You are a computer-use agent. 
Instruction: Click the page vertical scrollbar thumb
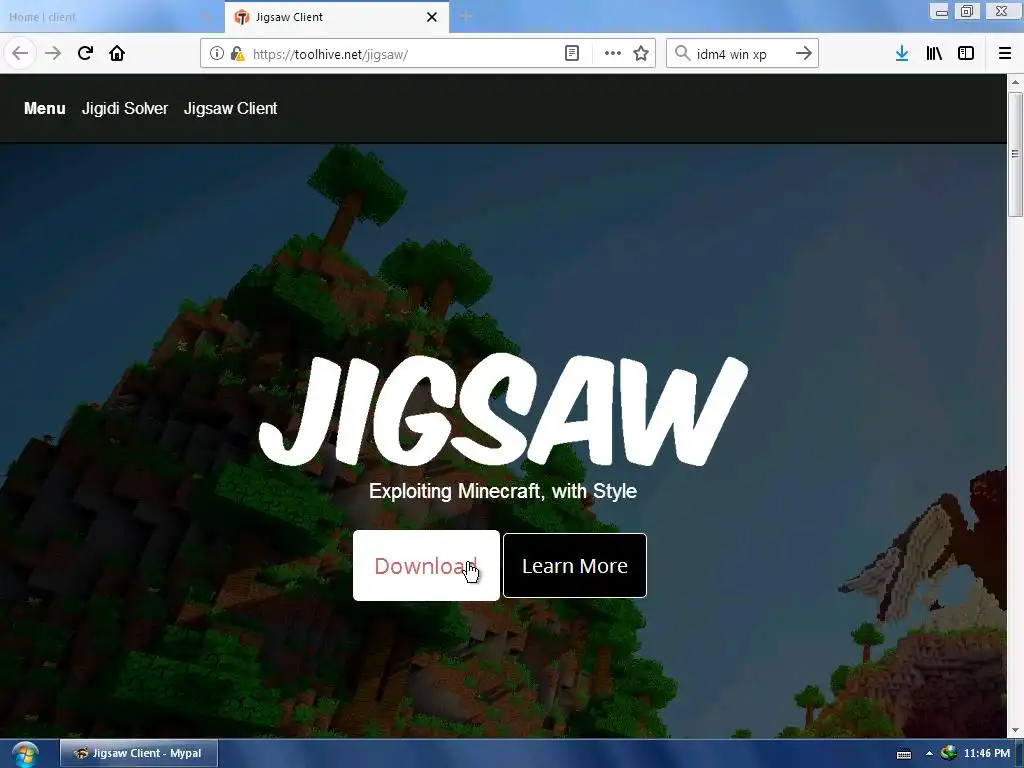click(1015, 154)
